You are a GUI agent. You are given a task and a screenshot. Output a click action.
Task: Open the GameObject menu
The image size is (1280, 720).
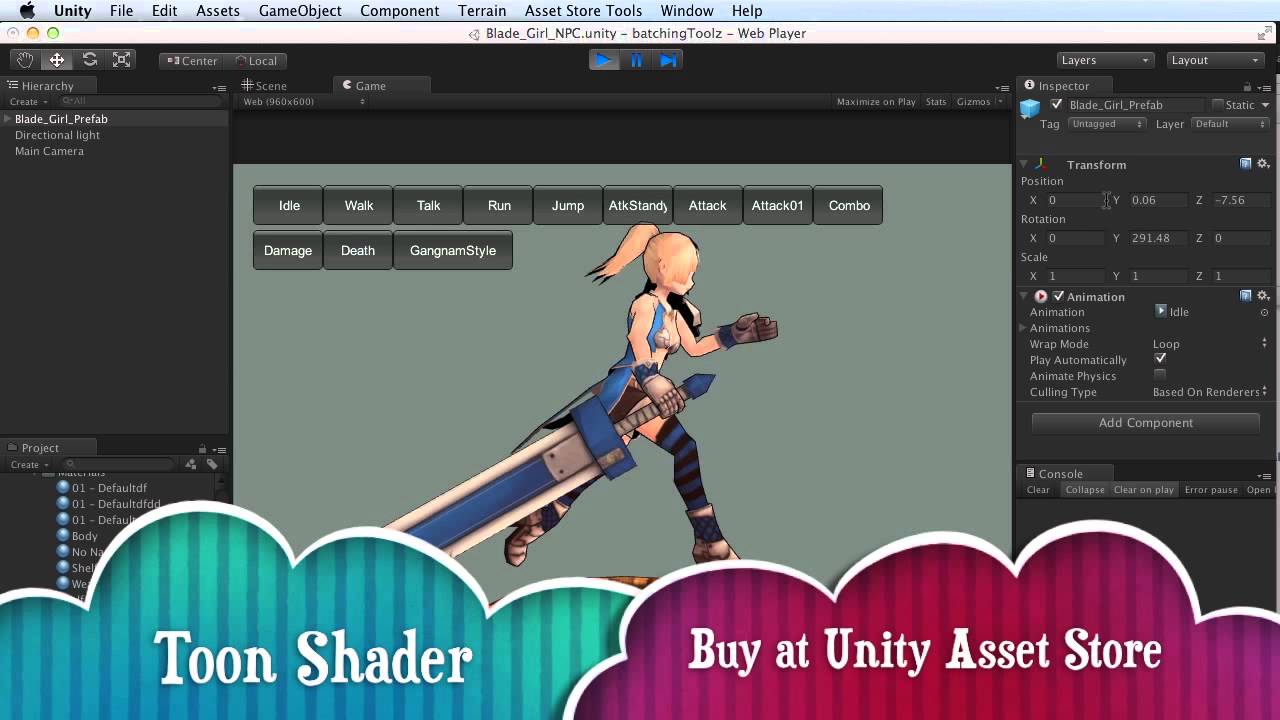(300, 10)
